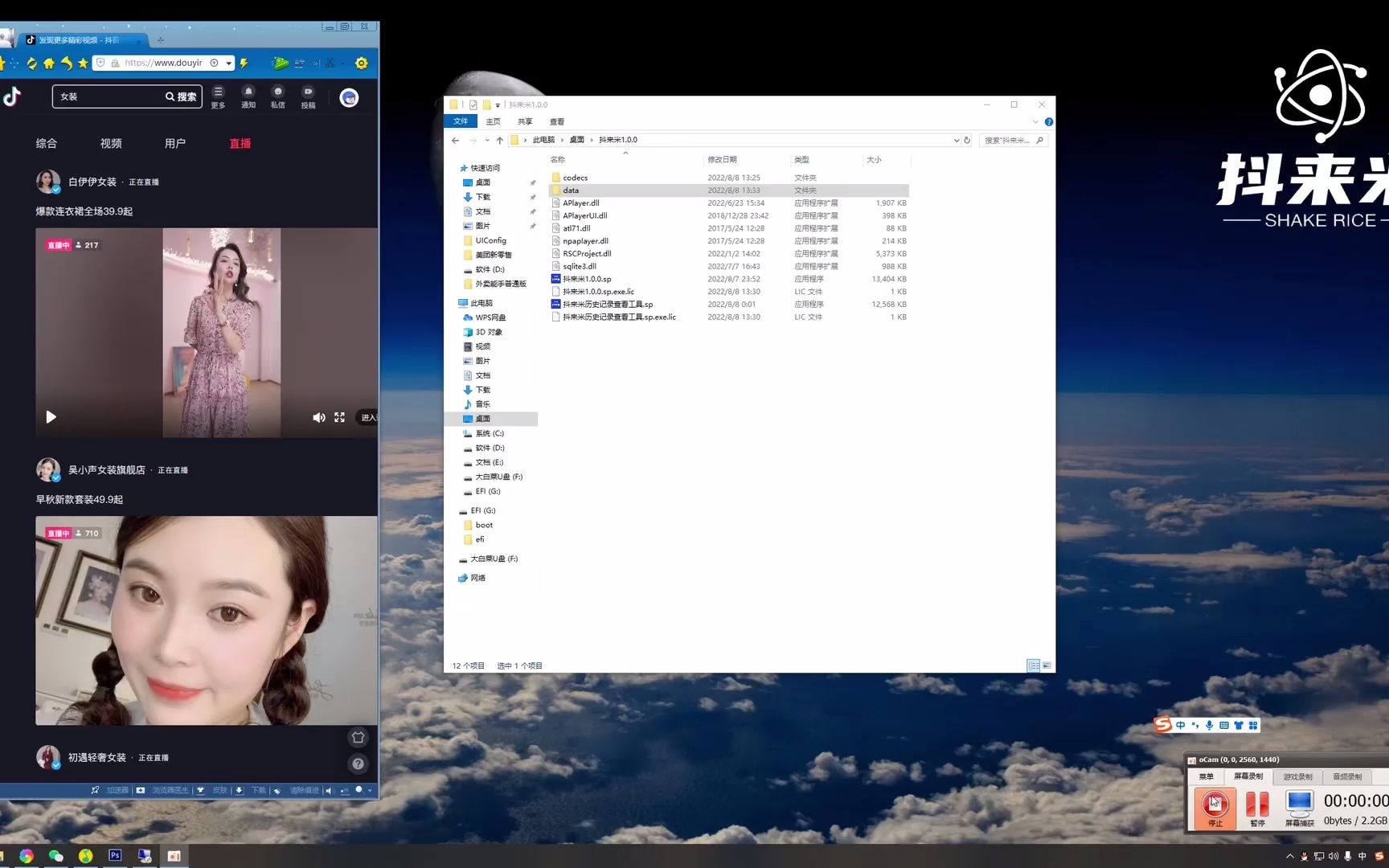Click the Sogou IME soft keyboard icon

click(x=1223, y=725)
